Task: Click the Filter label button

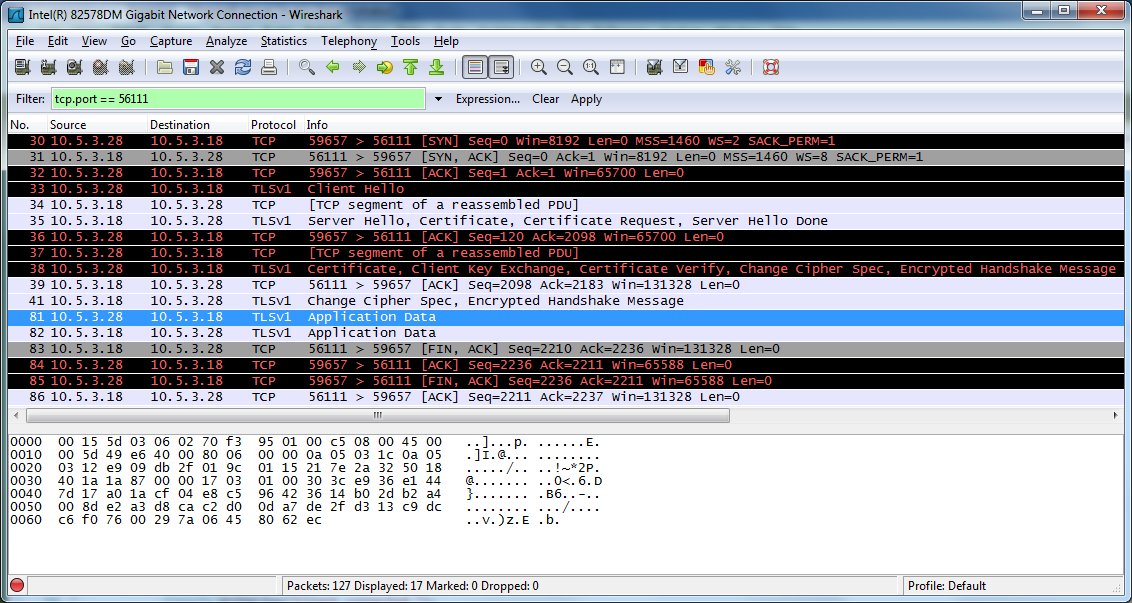Action: 30,99
